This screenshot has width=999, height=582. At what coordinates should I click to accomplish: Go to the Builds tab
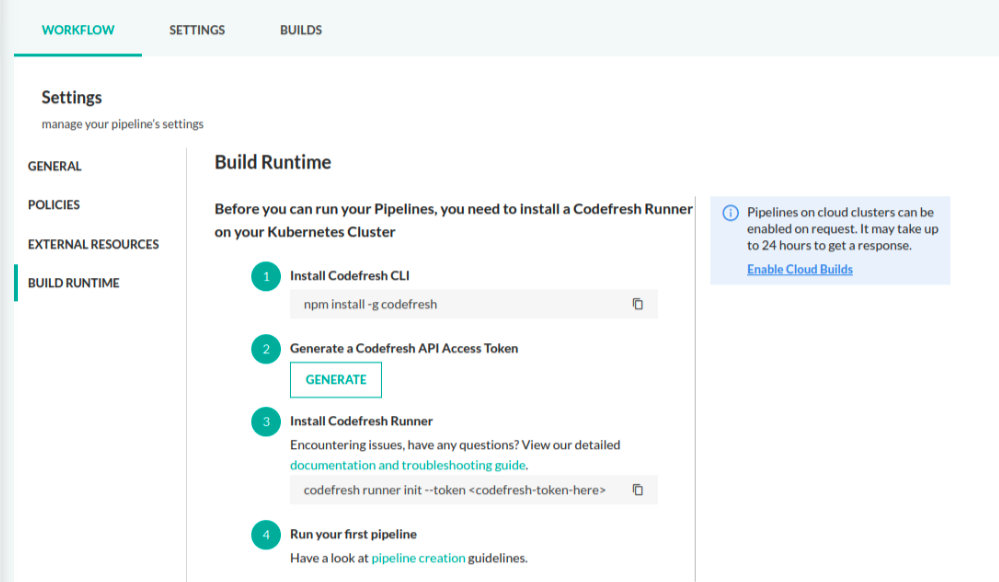coord(301,30)
